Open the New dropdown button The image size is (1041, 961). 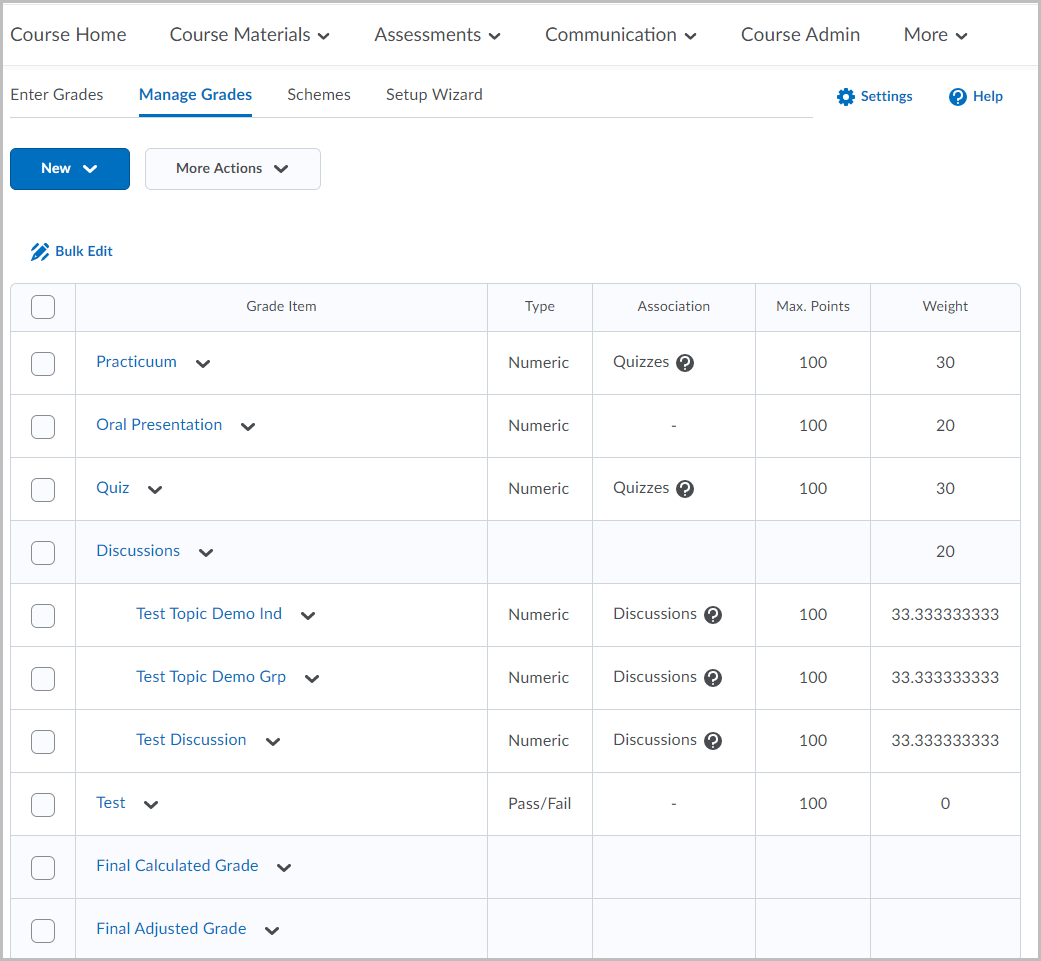(x=70, y=169)
